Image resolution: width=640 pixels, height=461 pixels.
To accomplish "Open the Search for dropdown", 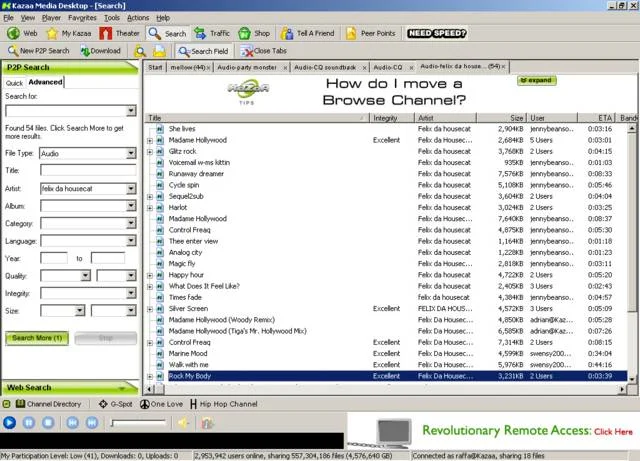I will point(131,111).
